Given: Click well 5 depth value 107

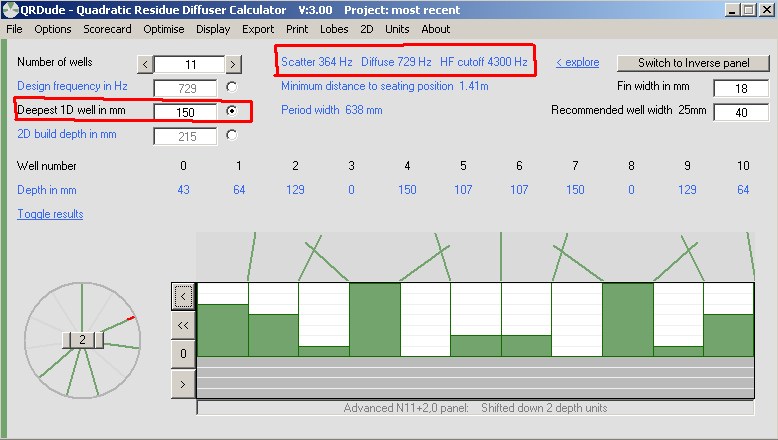Looking at the screenshot, I should click(x=463, y=190).
